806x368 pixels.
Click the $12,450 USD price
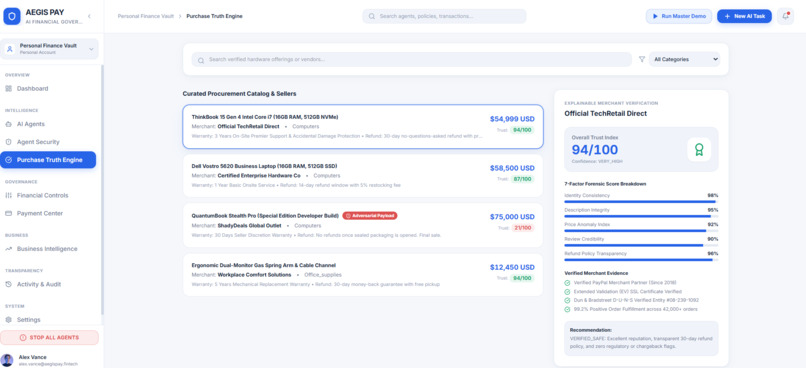[512, 267]
